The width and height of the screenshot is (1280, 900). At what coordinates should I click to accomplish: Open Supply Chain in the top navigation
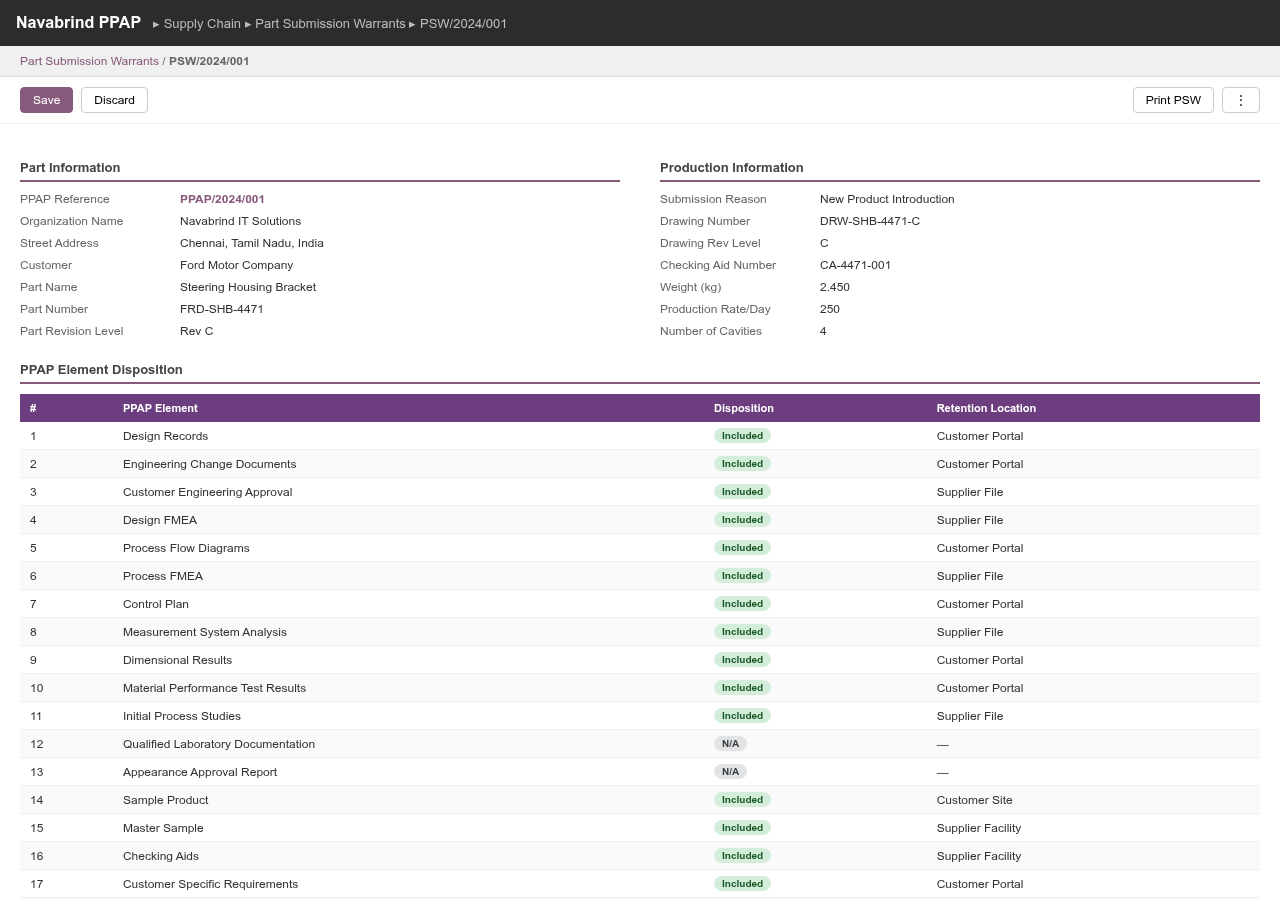tap(202, 23)
